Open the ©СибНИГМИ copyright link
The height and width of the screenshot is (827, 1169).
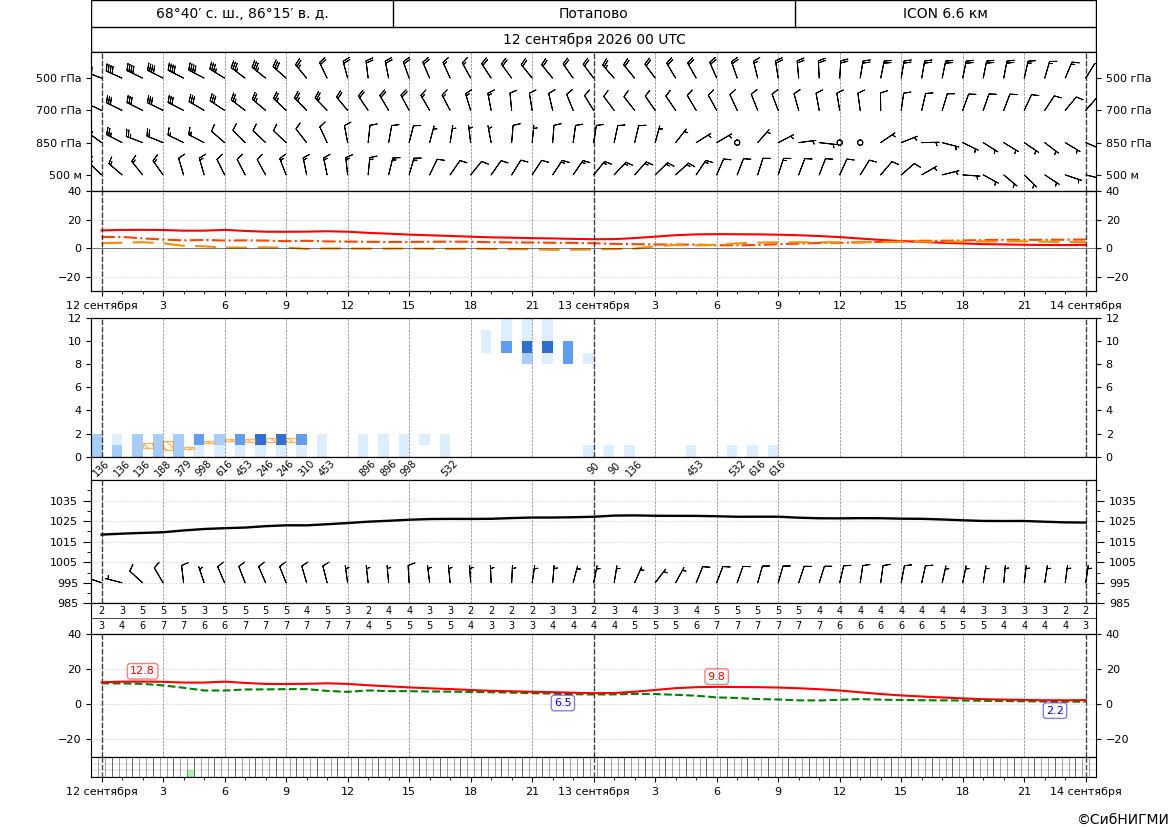tap(1122, 819)
